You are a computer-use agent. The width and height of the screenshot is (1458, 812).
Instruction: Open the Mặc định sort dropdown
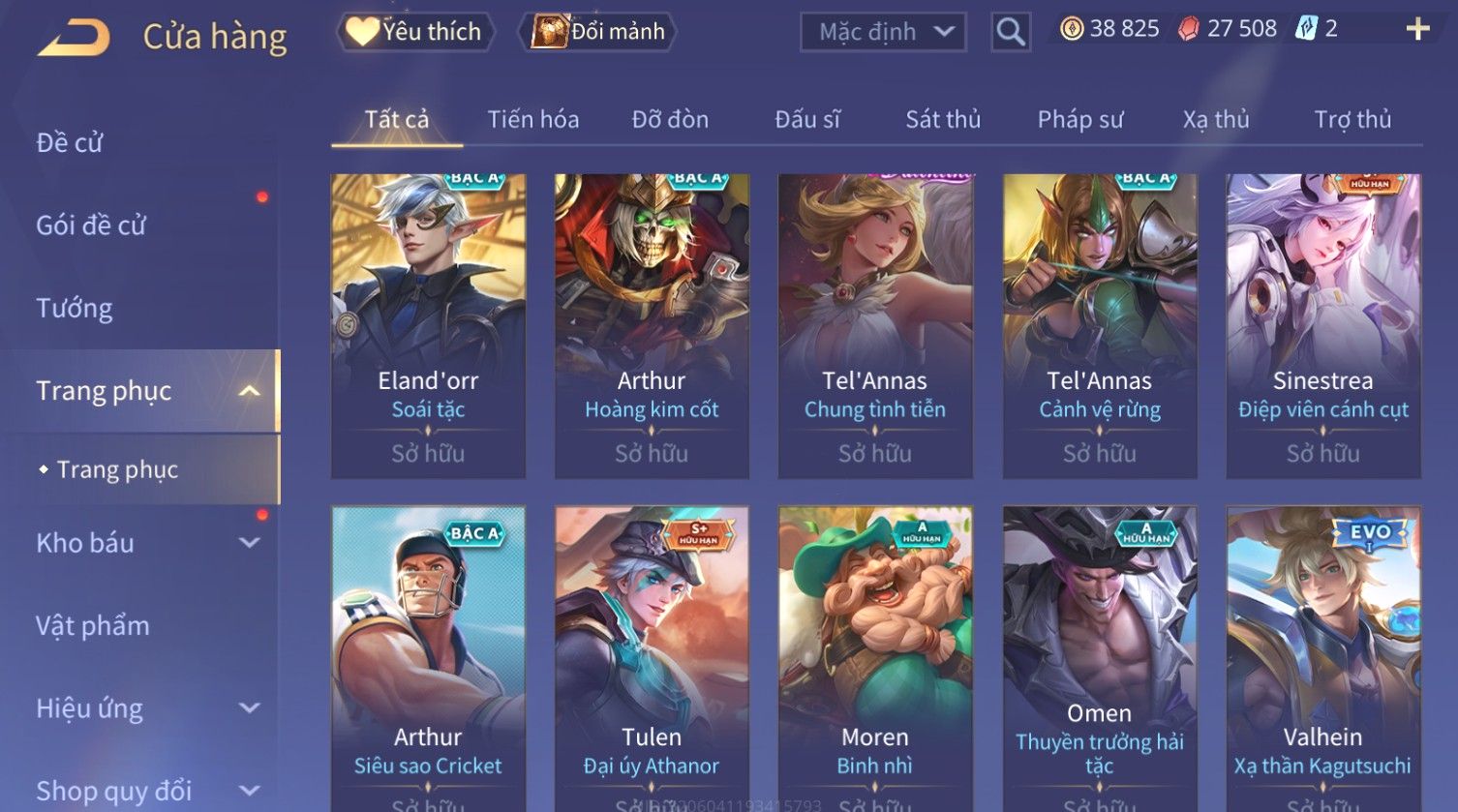(883, 32)
